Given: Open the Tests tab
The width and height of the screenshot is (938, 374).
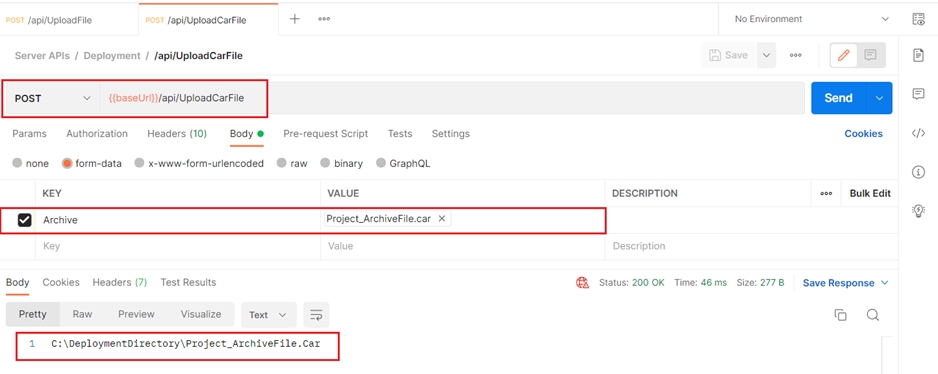Looking at the screenshot, I should [400, 133].
